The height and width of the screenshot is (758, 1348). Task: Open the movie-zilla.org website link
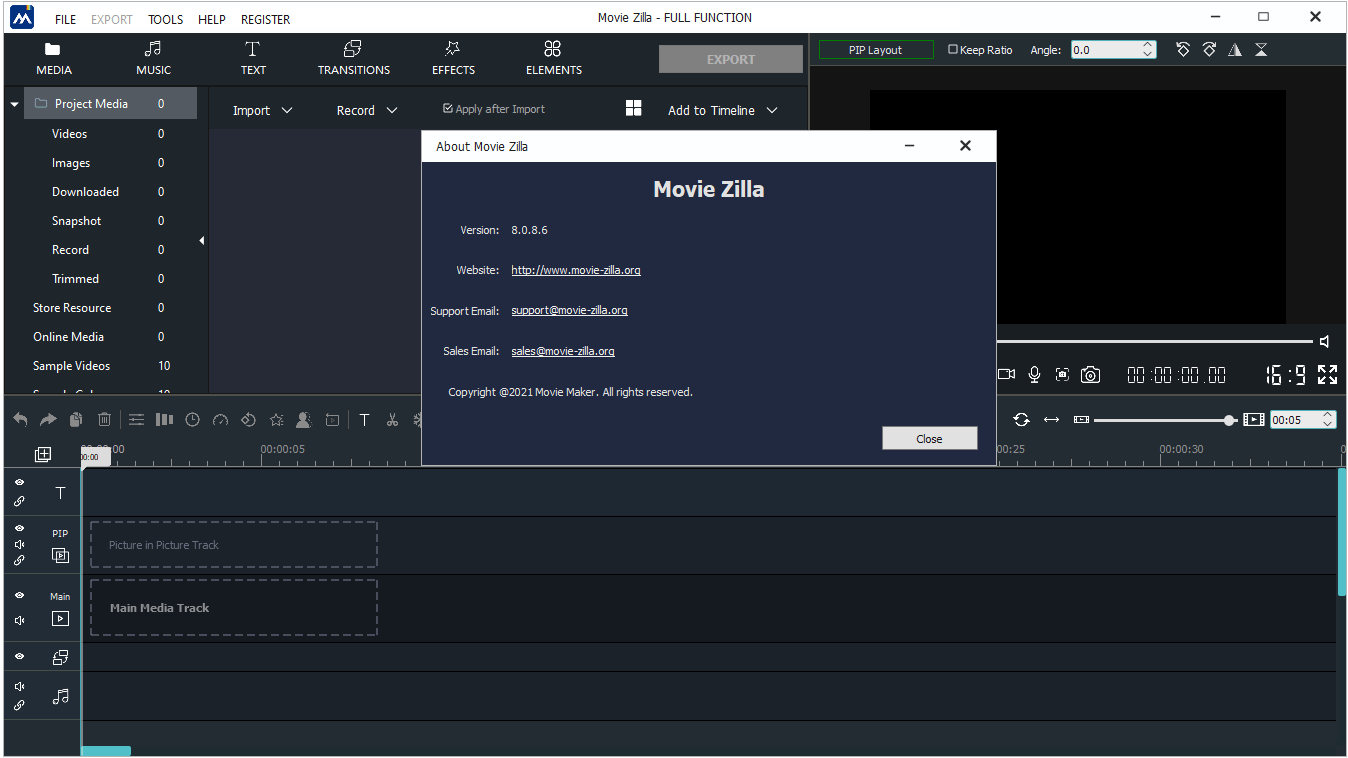[x=576, y=270]
